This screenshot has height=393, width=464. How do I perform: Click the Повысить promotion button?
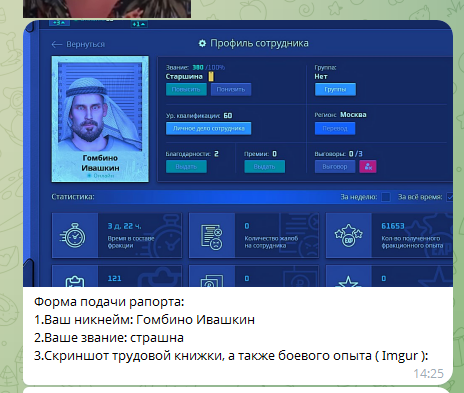[x=186, y=89]
